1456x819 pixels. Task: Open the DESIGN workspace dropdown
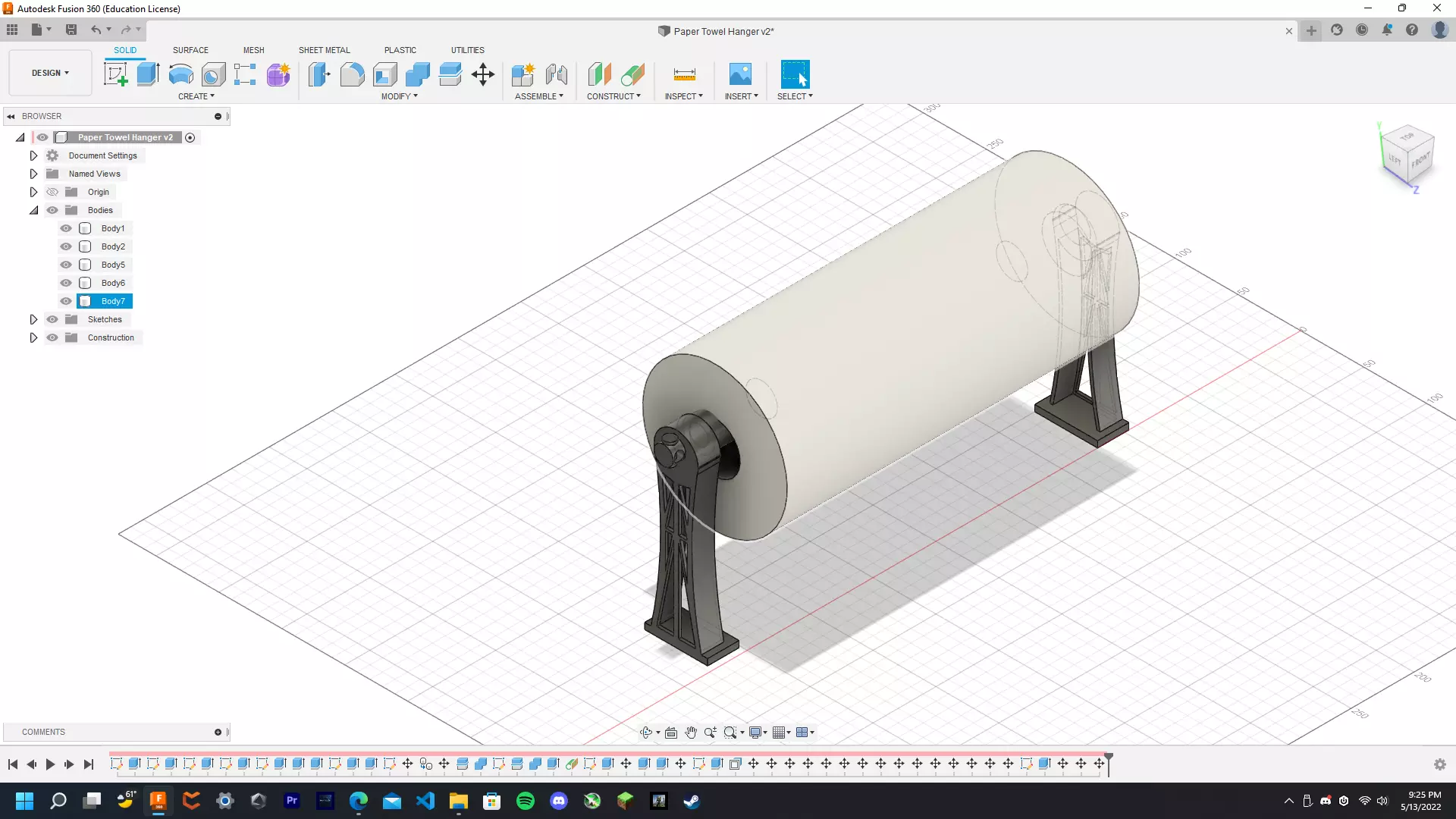tap(50, 73)
